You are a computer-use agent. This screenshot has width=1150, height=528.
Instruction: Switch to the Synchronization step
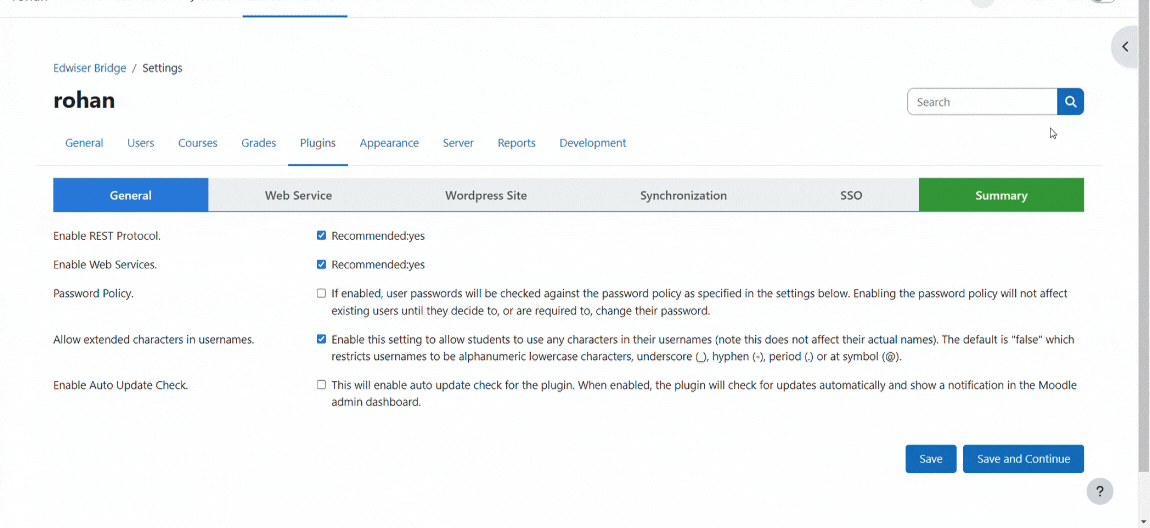[684, 195]
